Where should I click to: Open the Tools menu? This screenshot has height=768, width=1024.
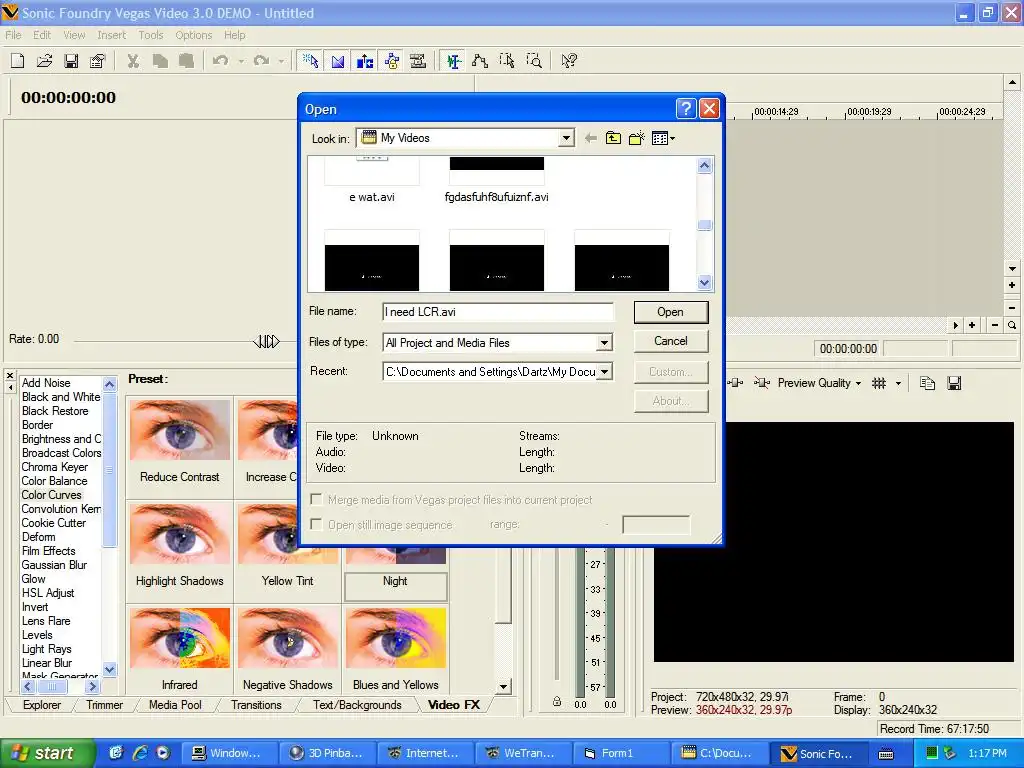click(151, 35)
